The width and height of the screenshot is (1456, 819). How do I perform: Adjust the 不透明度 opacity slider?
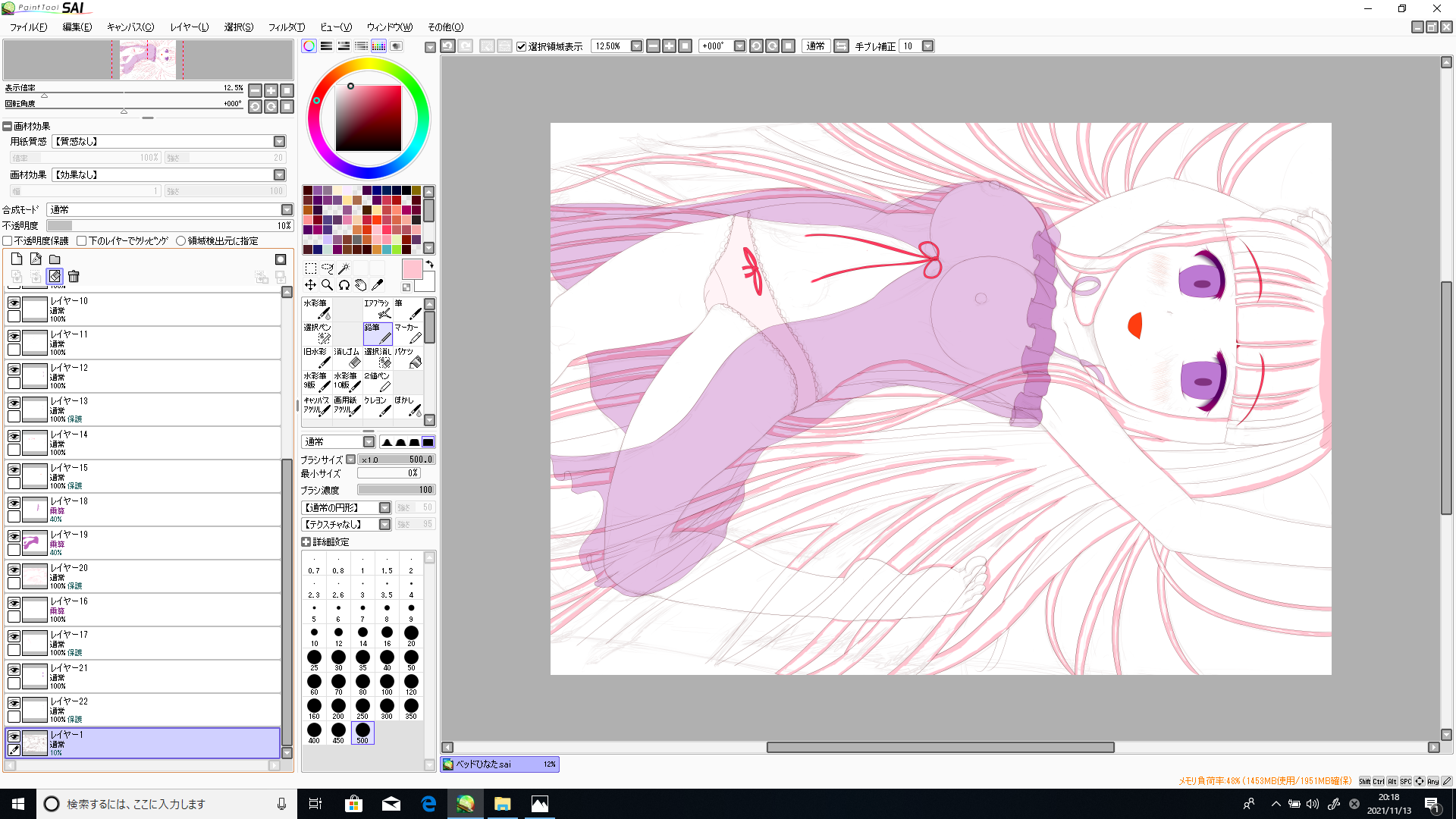[x=170, y=226]
